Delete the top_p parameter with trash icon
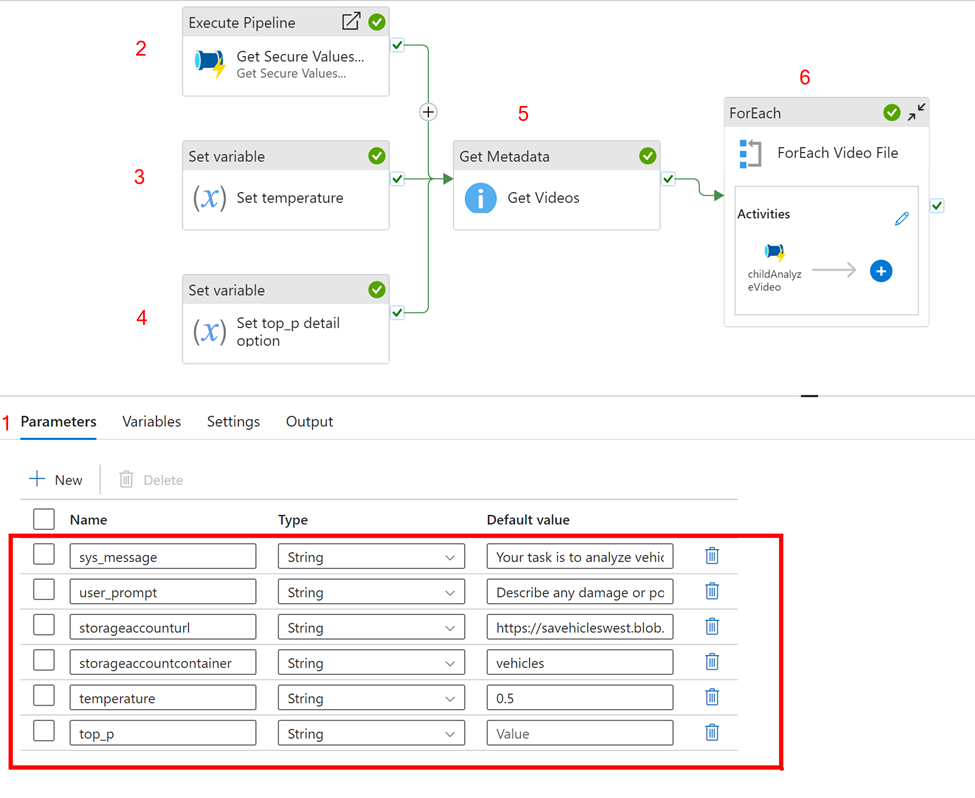 (712, 733)
